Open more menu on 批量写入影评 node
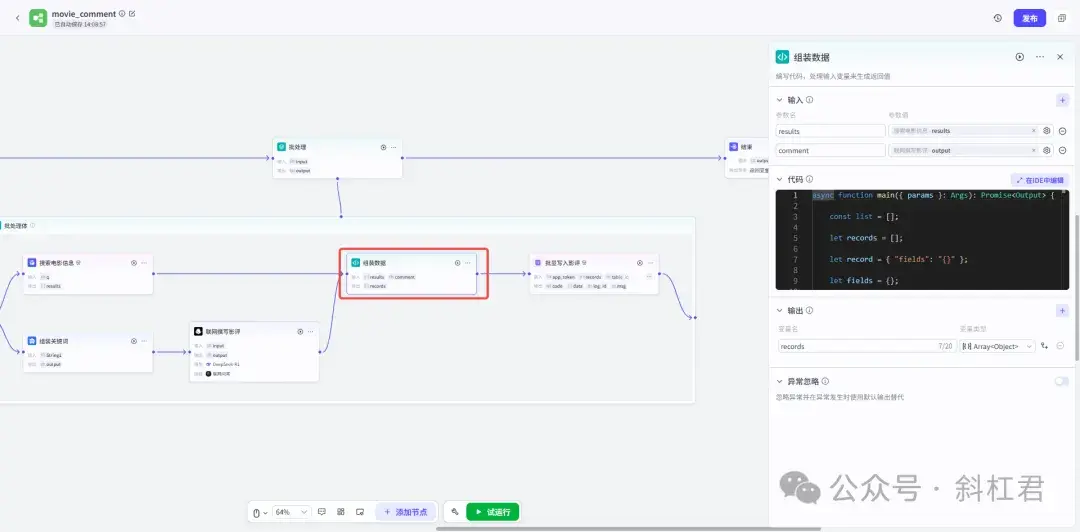The height and width of the screenshot is (532, 1080). pyautogui.click(x=650, y=263)
